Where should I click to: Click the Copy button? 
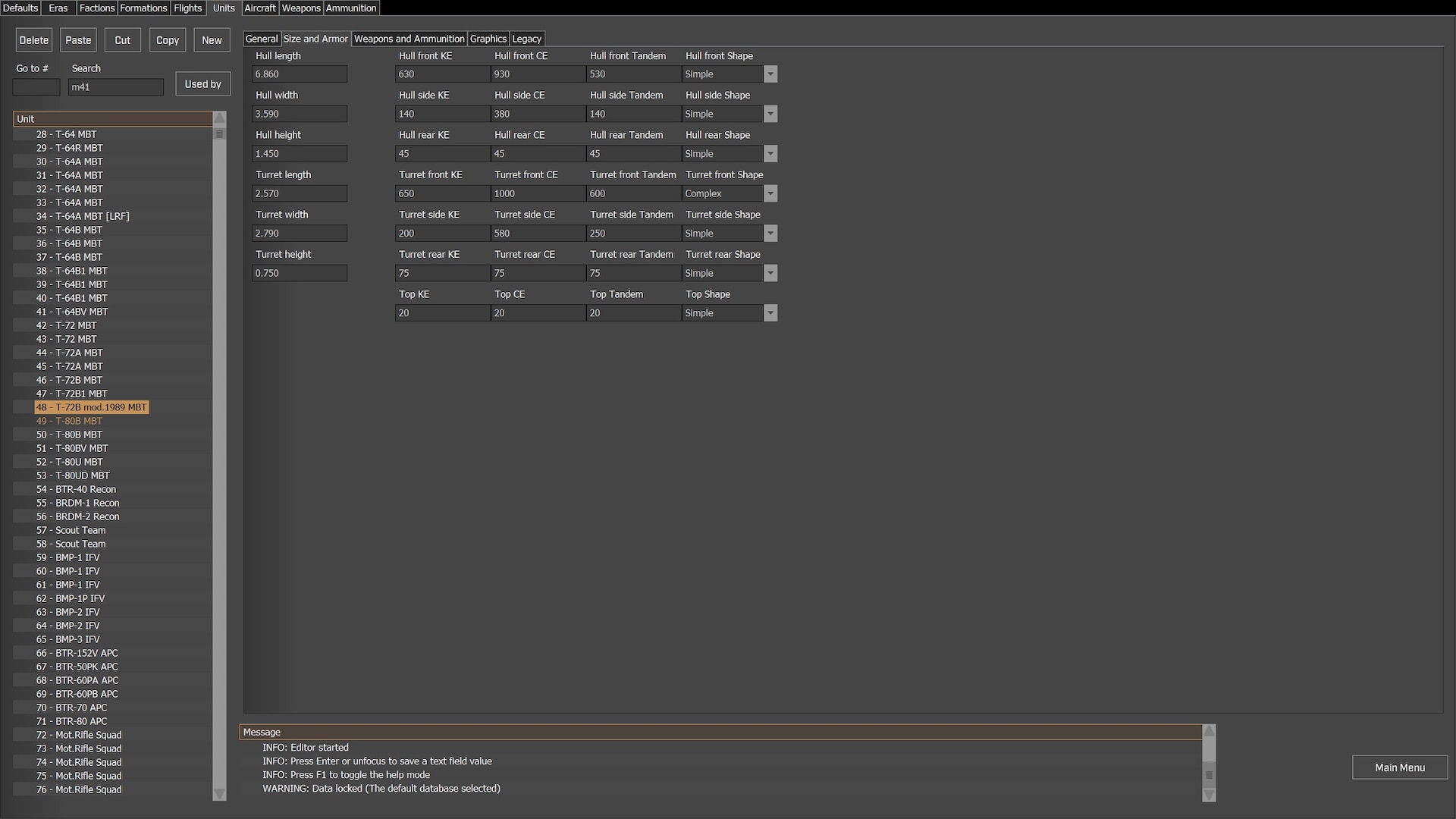168,40
